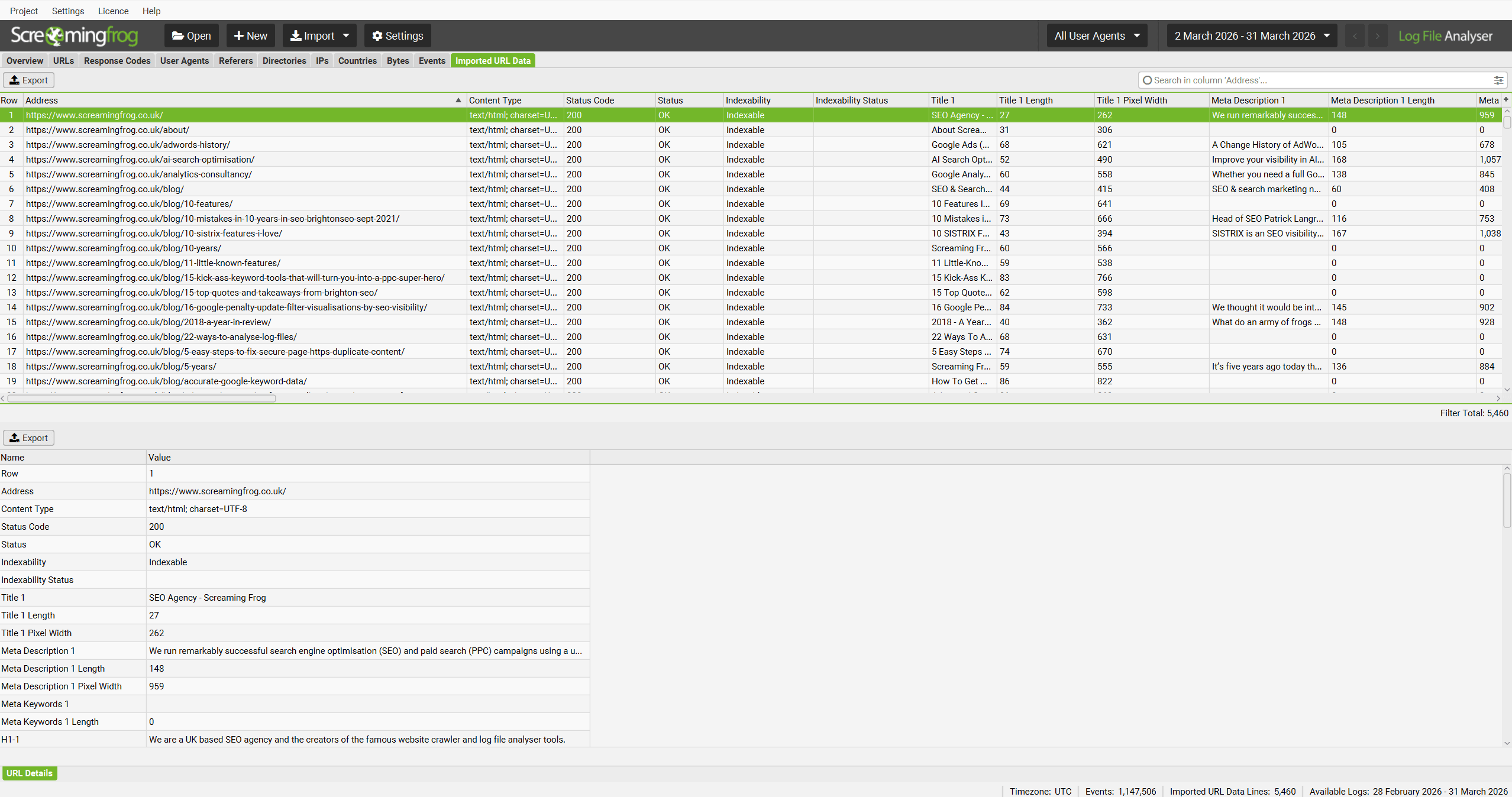Image resolution: width=1512 pixels, height=797 pixels.
Task: Switch to the Referers tab
Action: pyautogui.click(x=235, y=60)
